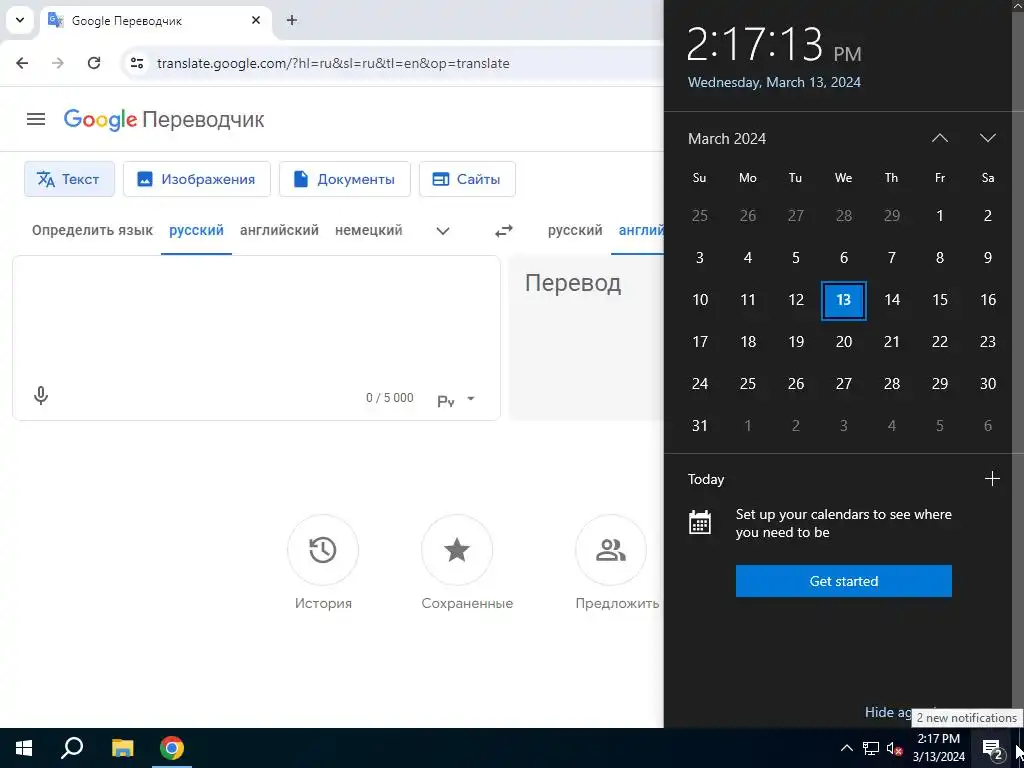
Task: Click Wednesday, March 13, 2024 date link
Action: click(774, 82)
